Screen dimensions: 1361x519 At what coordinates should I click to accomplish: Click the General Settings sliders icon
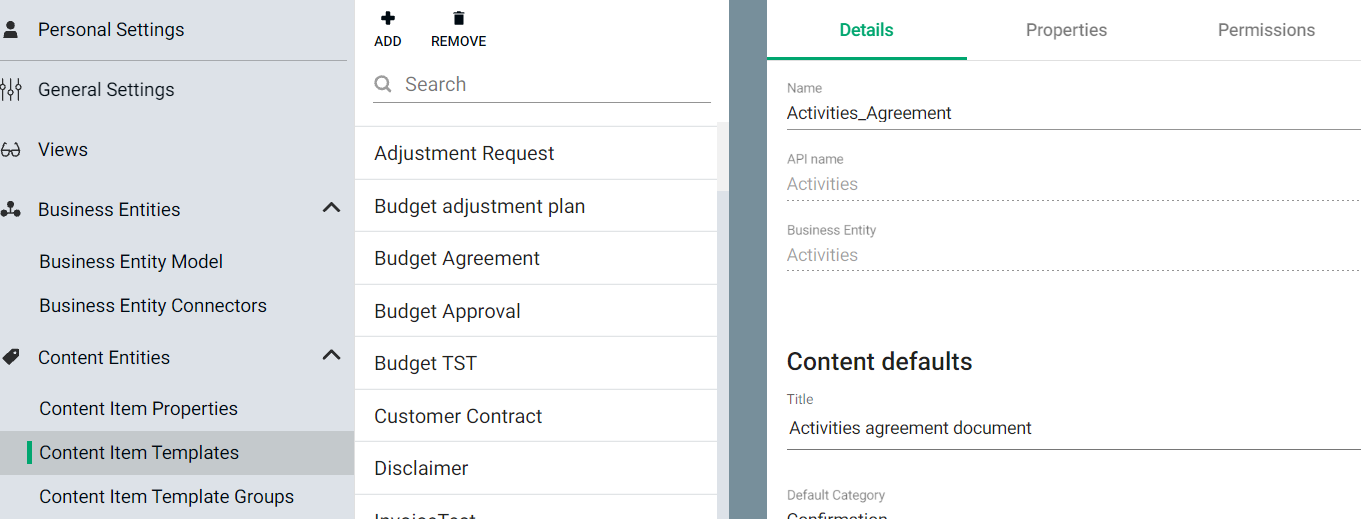[11, 90]
